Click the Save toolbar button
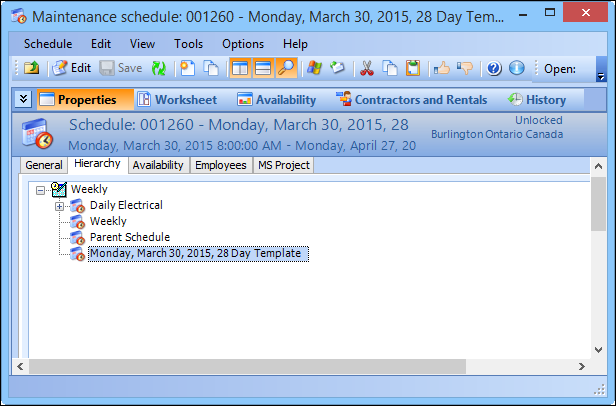This screenshot has width=616, height=406. pyautogui.click(x=121, y=68)
